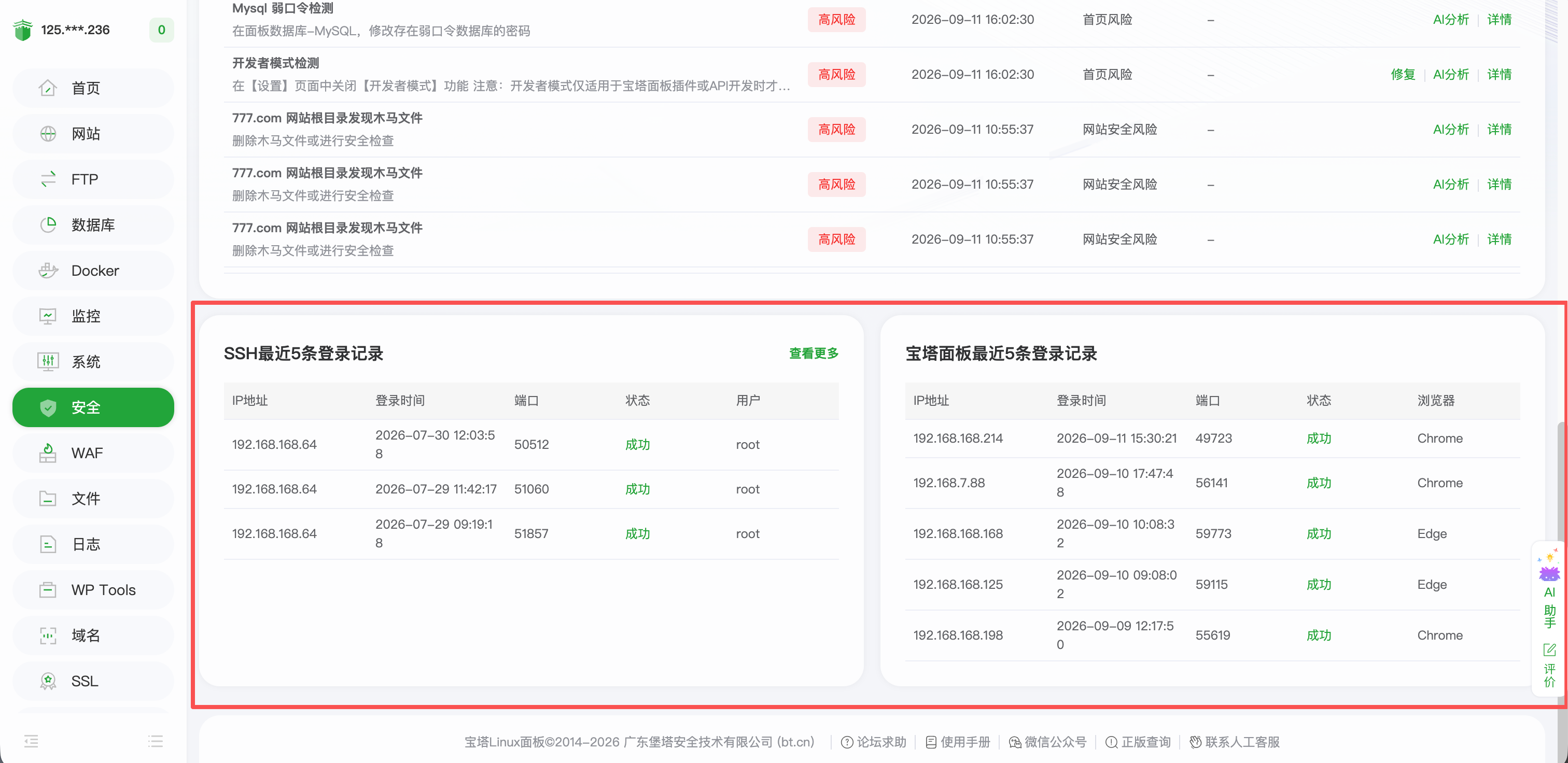
Task: Open the 域名 domain section
Action: [x=92, y=636]
